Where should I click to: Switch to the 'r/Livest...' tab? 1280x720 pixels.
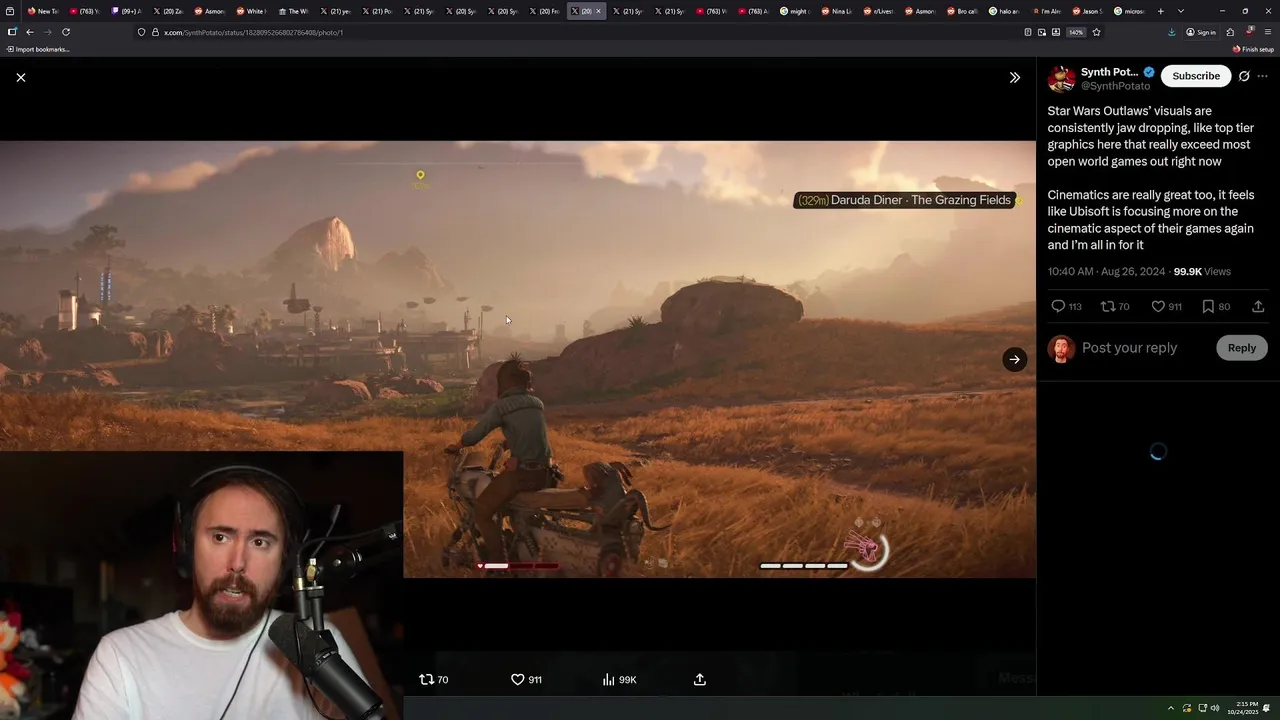point(880,11)
